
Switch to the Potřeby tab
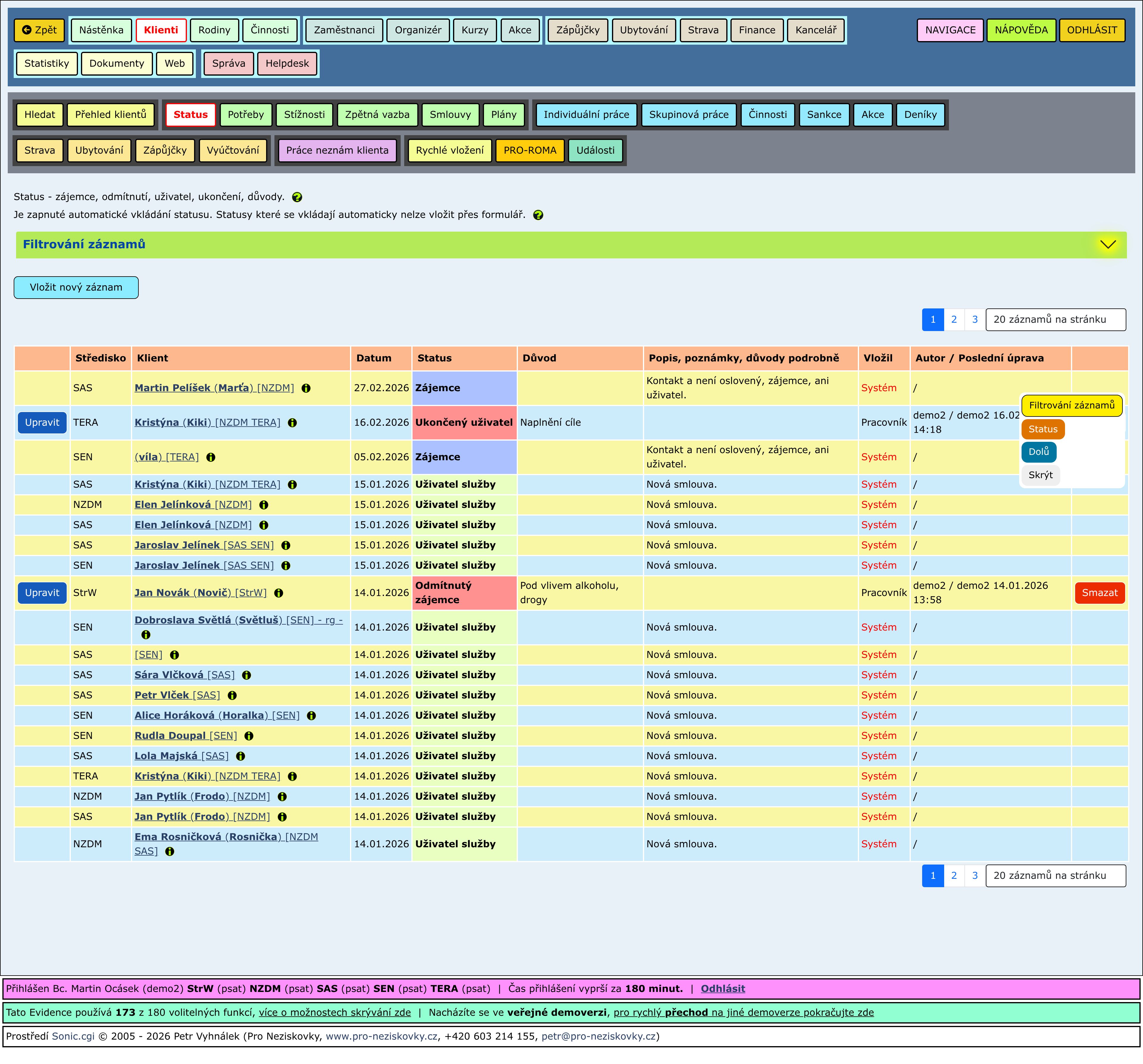click(246, 114)
